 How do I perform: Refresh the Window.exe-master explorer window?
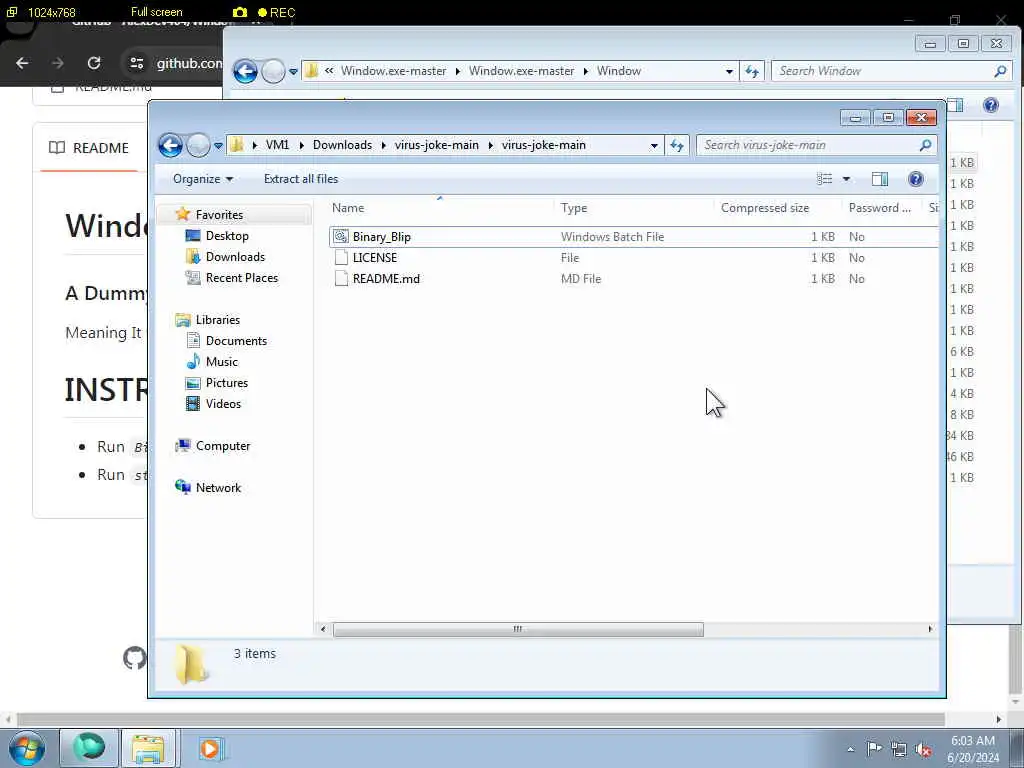pyautogui.click(x=752, y=71)
